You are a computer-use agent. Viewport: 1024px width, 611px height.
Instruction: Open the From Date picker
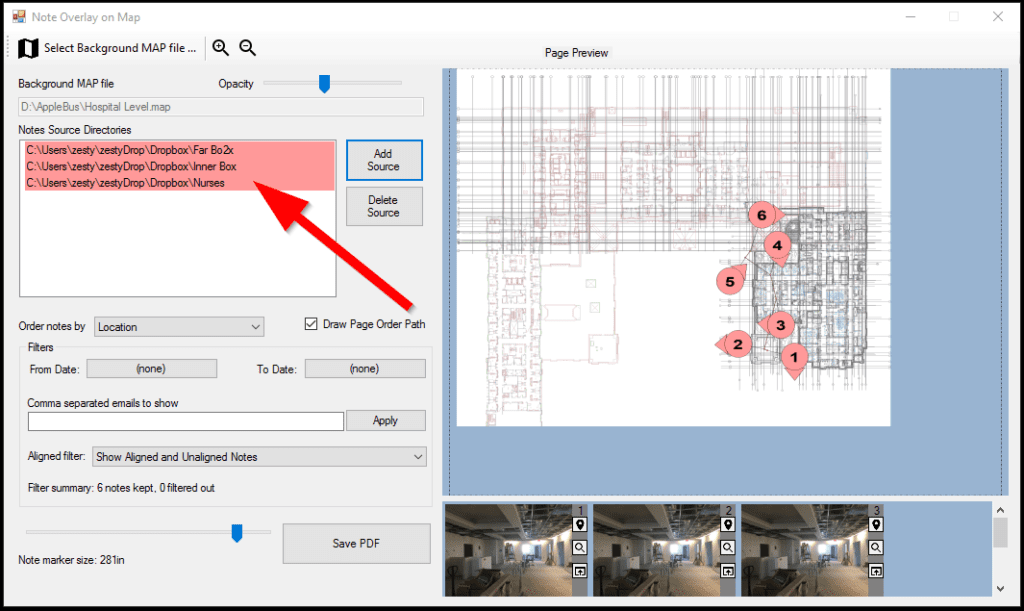coord(151,369)
